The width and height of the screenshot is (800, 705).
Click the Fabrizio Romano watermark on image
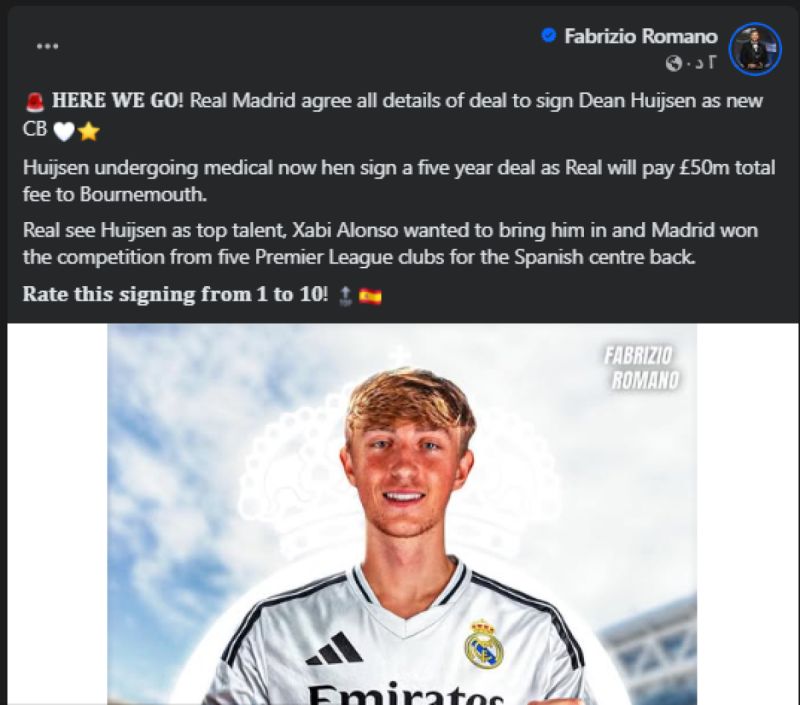[x=641, y=368]
